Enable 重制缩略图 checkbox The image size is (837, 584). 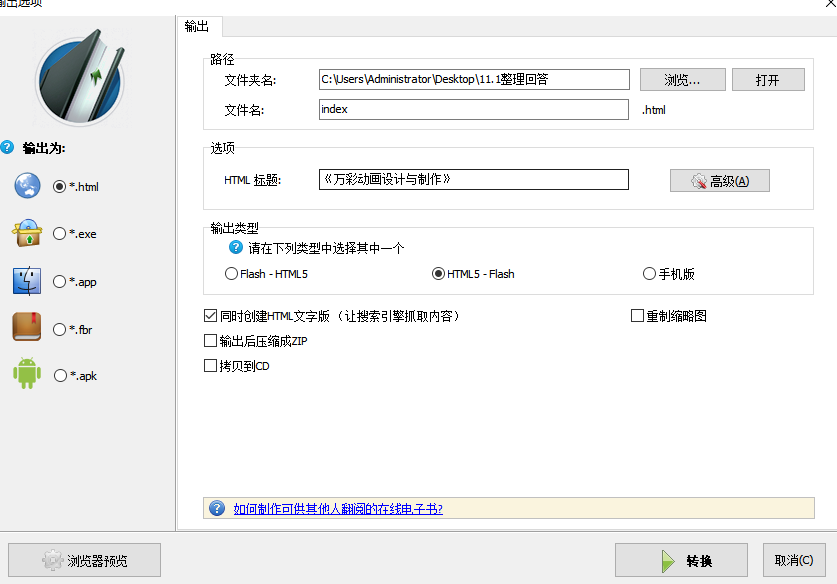[x=637, y=316]
